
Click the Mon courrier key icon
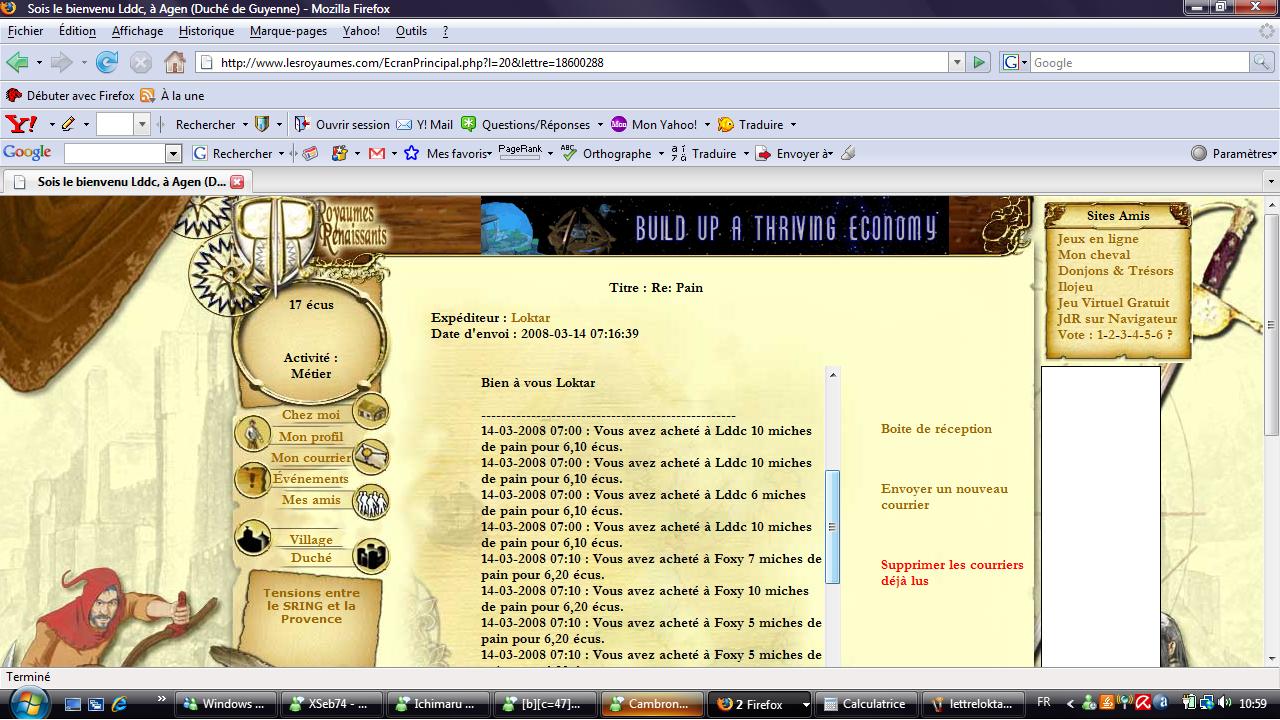(x=371, y=456)
